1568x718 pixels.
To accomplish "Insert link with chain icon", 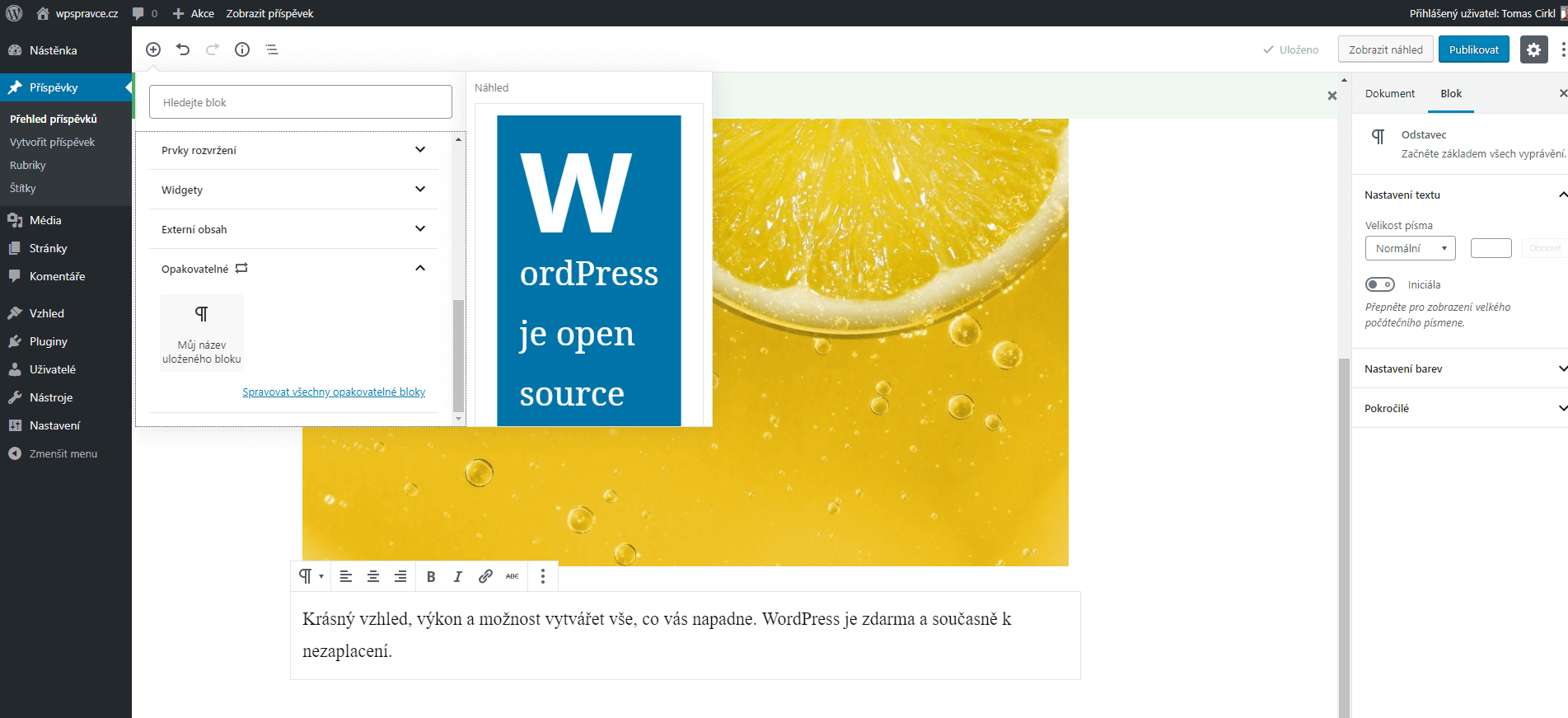I will 485,576.
